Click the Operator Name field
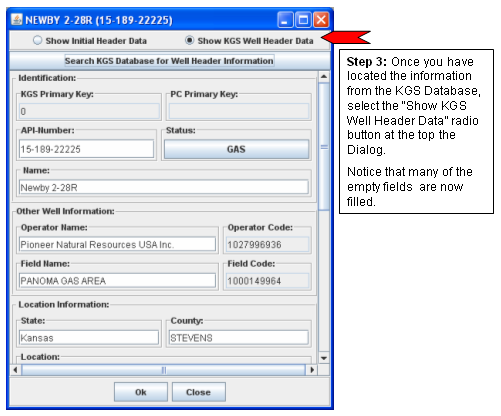 pyautogui.click(x=117, y=244)
